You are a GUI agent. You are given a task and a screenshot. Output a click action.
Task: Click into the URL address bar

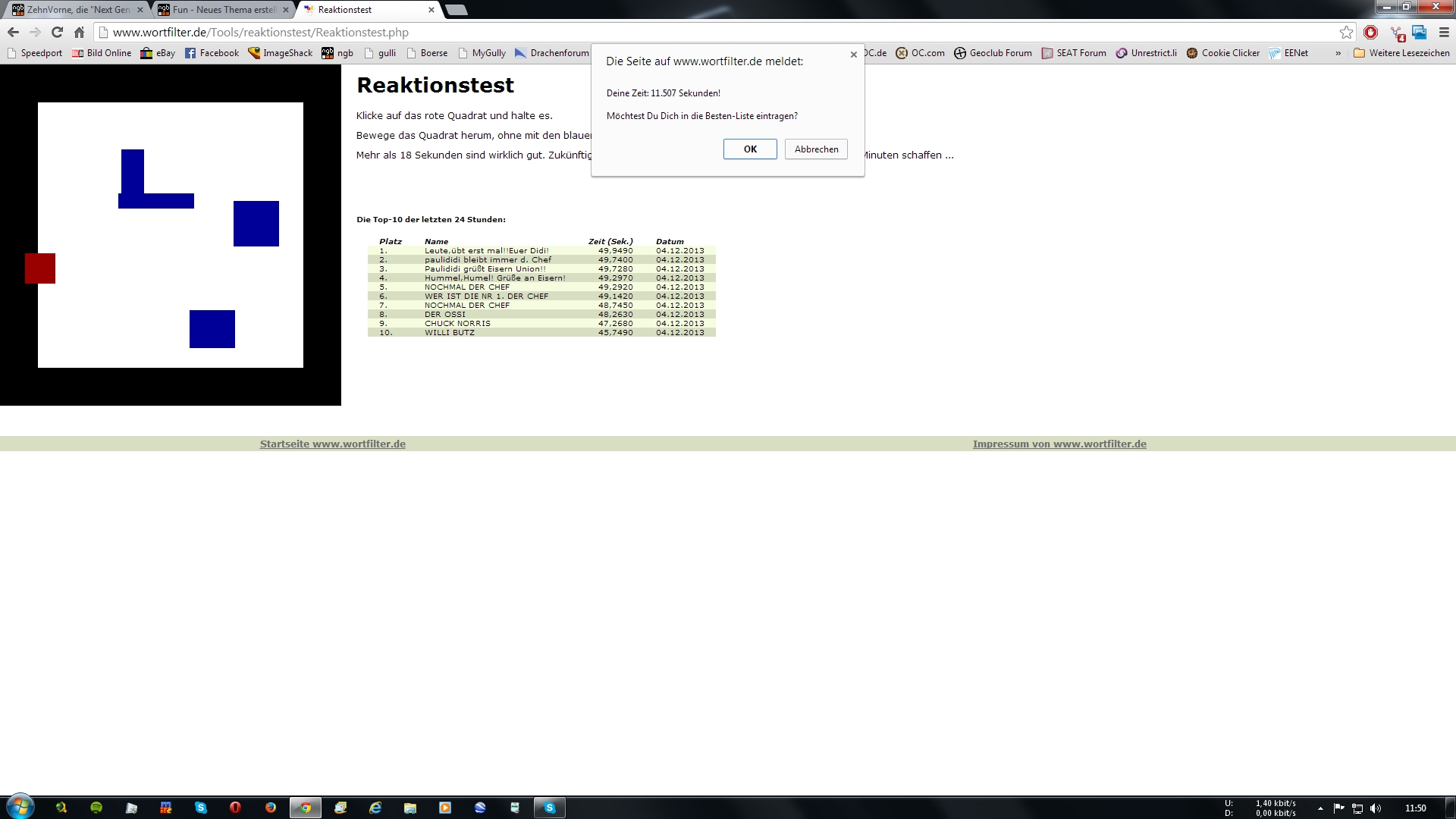[682, 33]
